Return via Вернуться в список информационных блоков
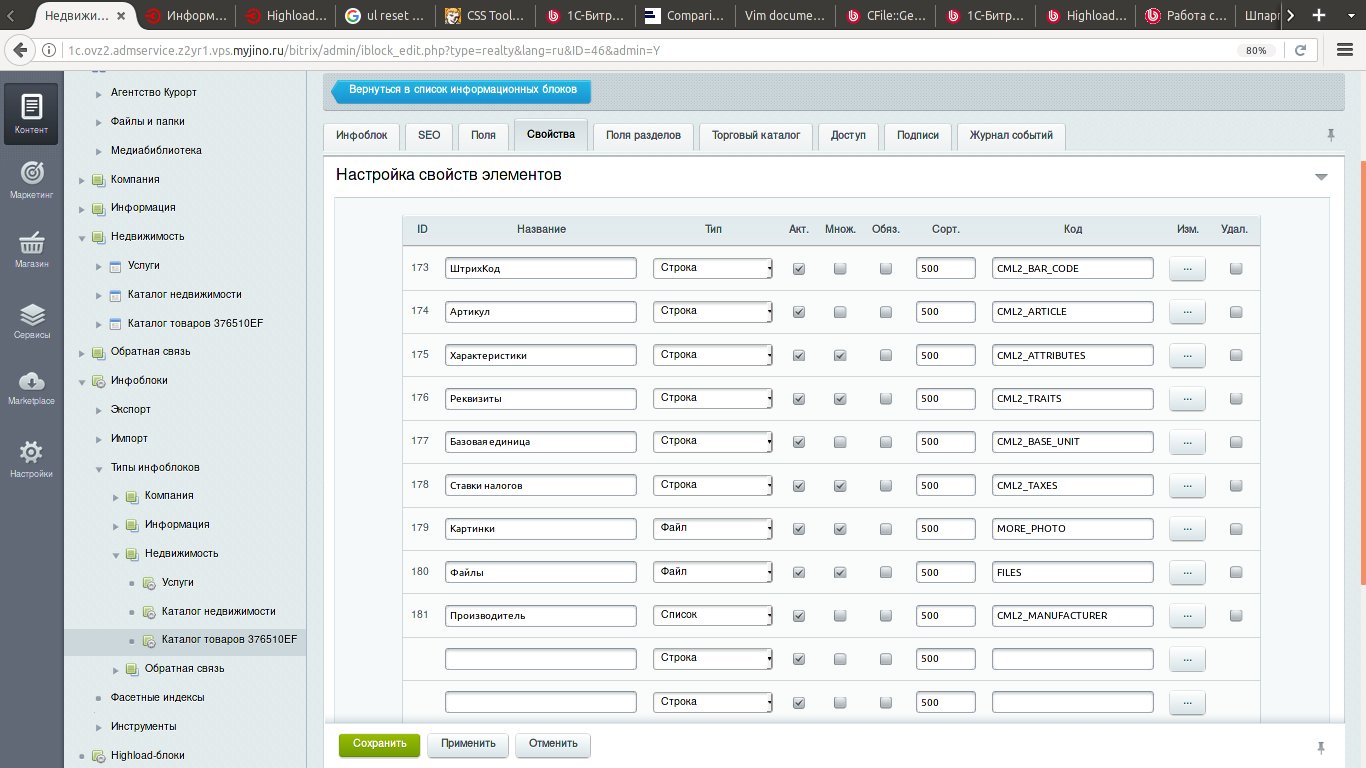 point(462,90)
